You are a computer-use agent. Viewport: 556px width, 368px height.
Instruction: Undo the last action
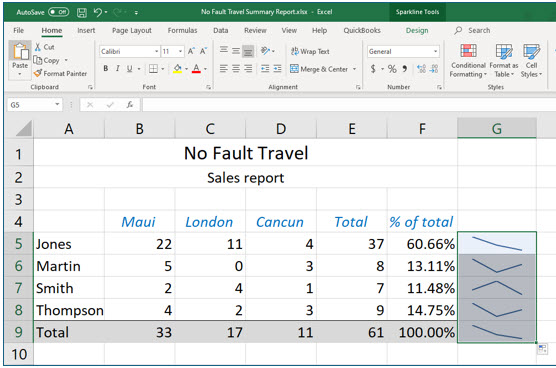pyautogui.click(x=98, y=12)
